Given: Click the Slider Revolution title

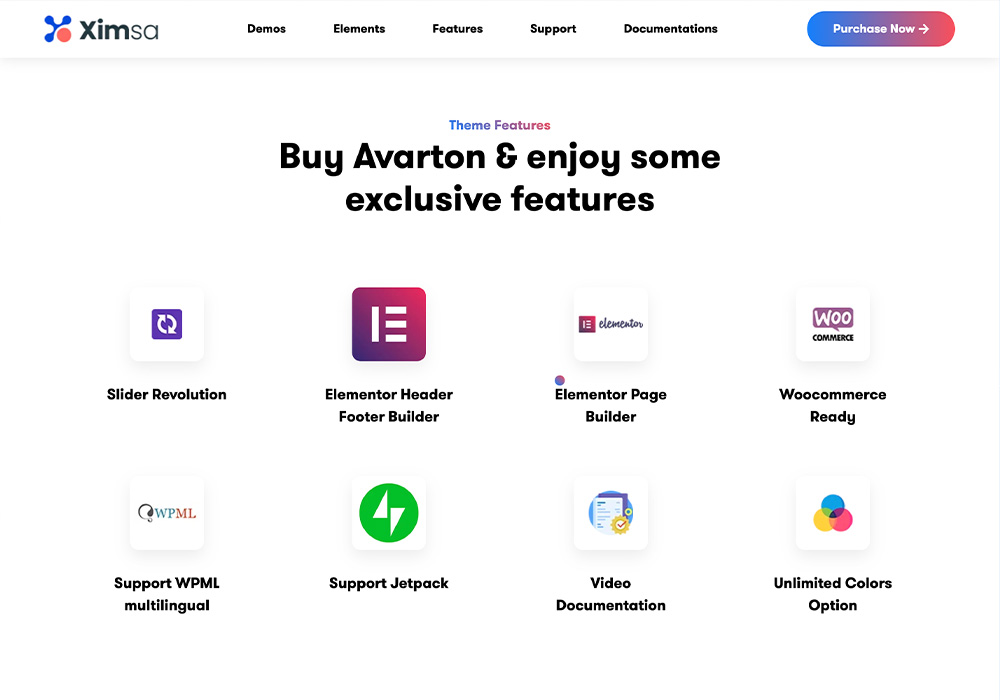Looking at the screenshot, I should (x=166, y=394).
